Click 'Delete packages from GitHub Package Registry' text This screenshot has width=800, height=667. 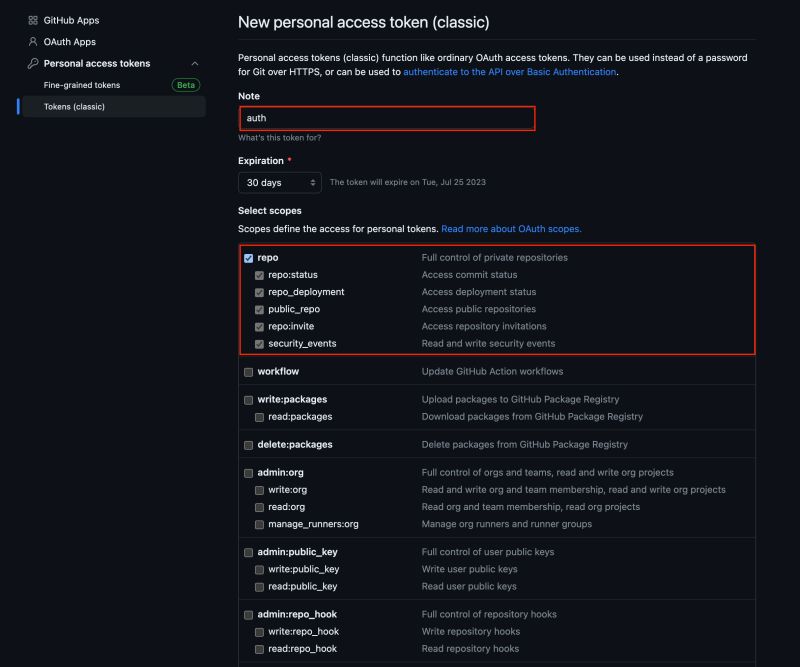click(x=524, y=444)
